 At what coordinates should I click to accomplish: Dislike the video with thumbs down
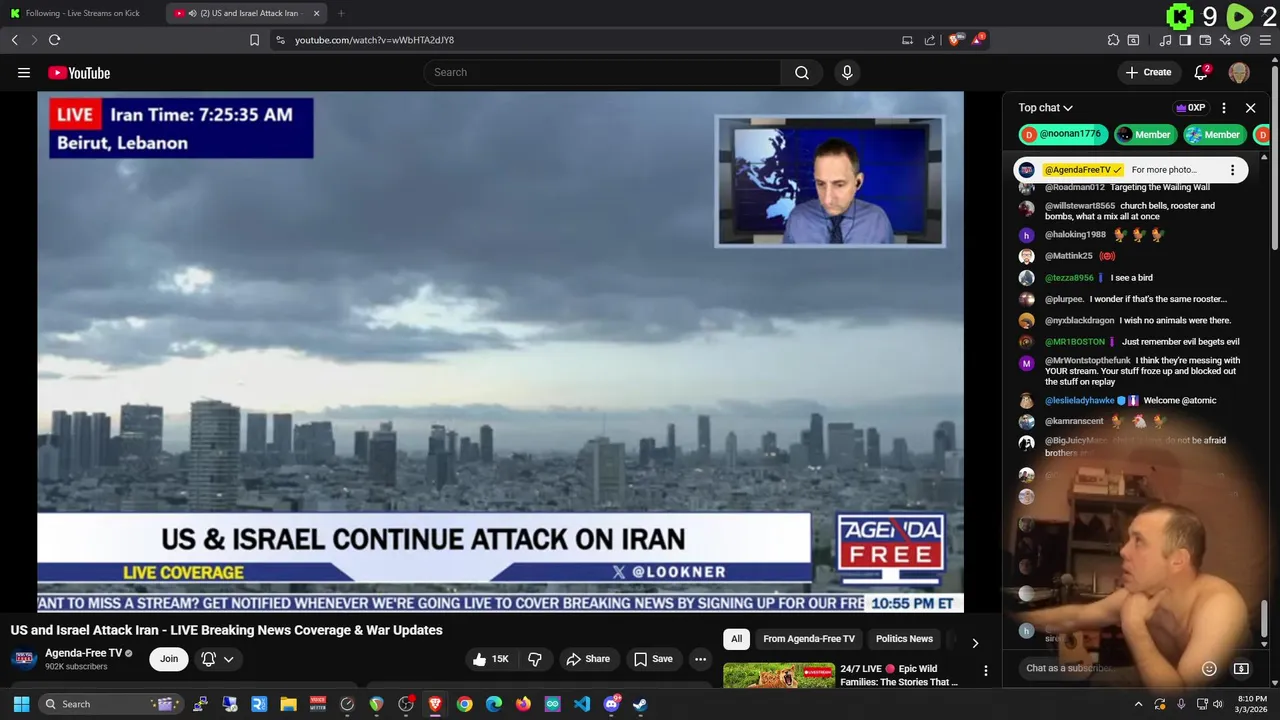(535, 659)
